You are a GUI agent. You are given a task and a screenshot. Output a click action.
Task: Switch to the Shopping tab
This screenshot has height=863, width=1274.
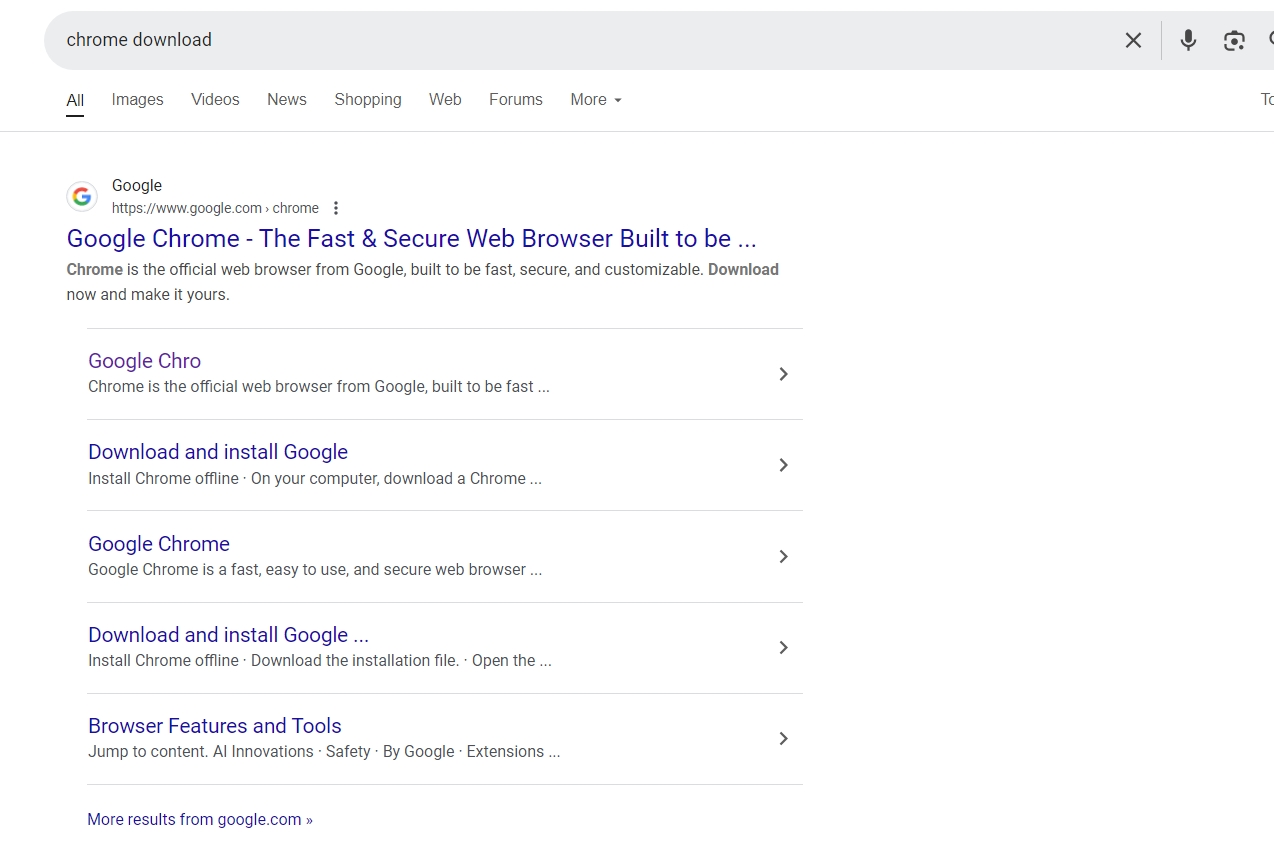point(368,100)
